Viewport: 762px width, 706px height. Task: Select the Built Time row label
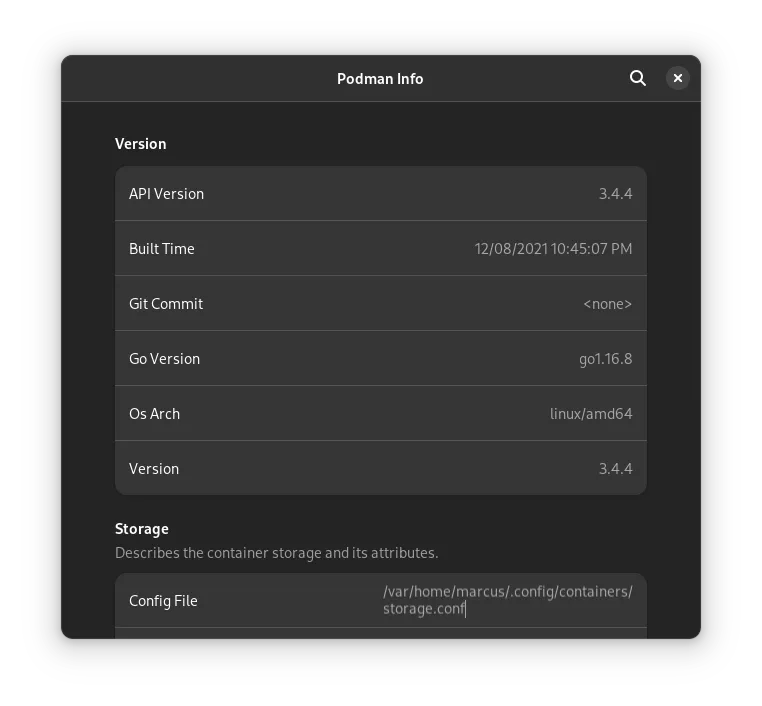point(162,249)
